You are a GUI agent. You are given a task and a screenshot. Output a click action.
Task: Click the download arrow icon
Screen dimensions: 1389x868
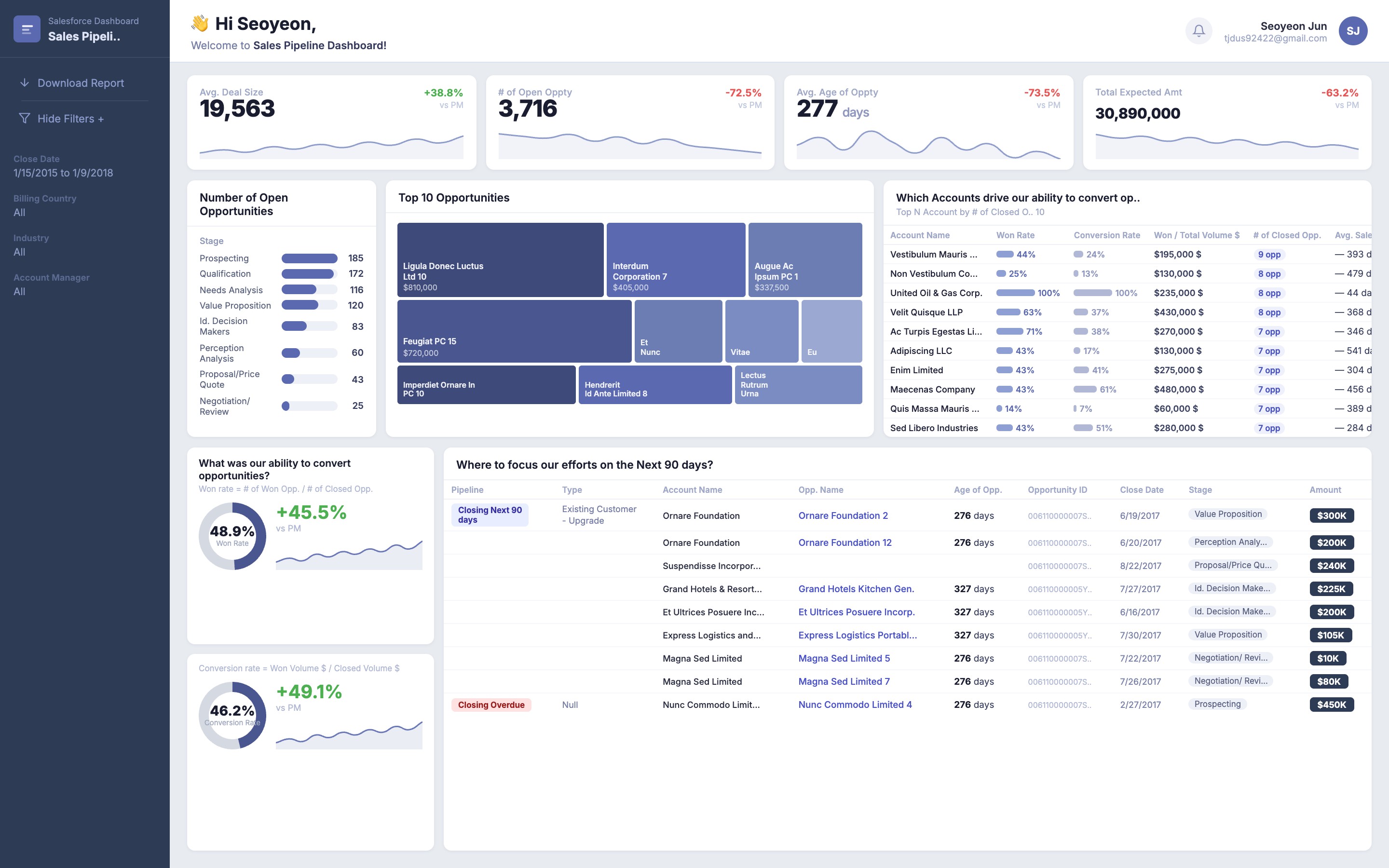point(25,82)
